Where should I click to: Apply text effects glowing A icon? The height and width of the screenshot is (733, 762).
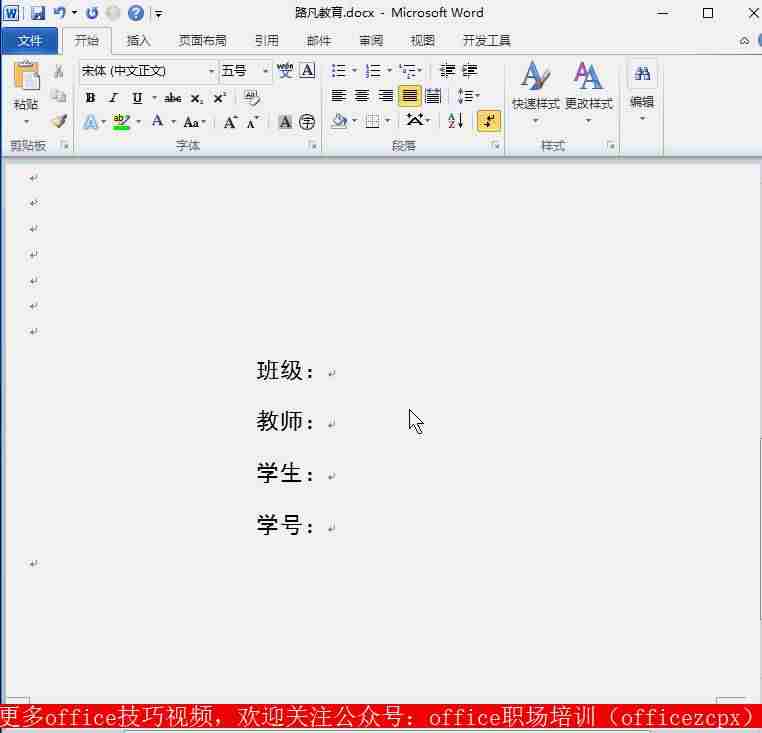pyautogui.click(x=90, y=122)
